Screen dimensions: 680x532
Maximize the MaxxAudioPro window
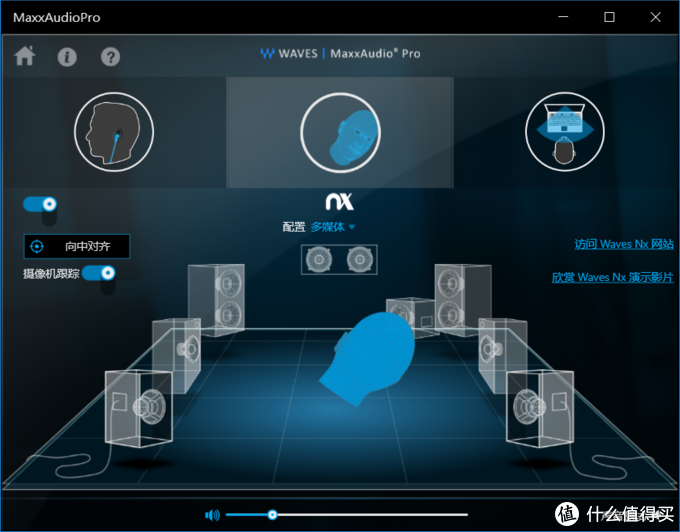[x=609, y=17]
